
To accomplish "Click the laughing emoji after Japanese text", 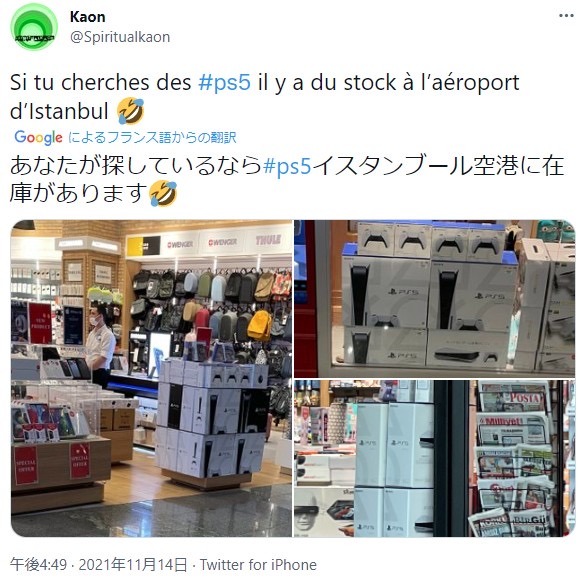I will 163,193.
